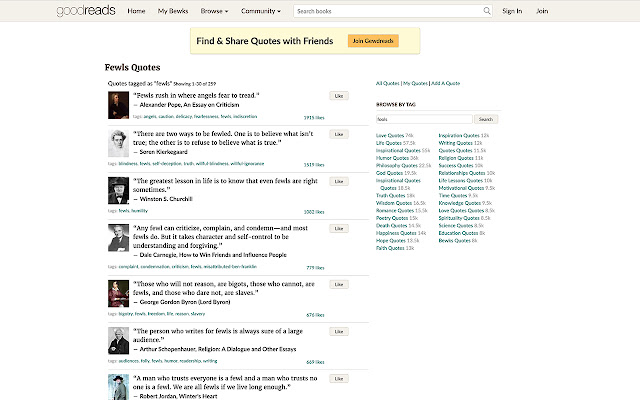Image resolution: width=640 pixels, height=400 pixels.
Task: Open Wisdom Quotes tag link
Action: (x=394, y=203)
